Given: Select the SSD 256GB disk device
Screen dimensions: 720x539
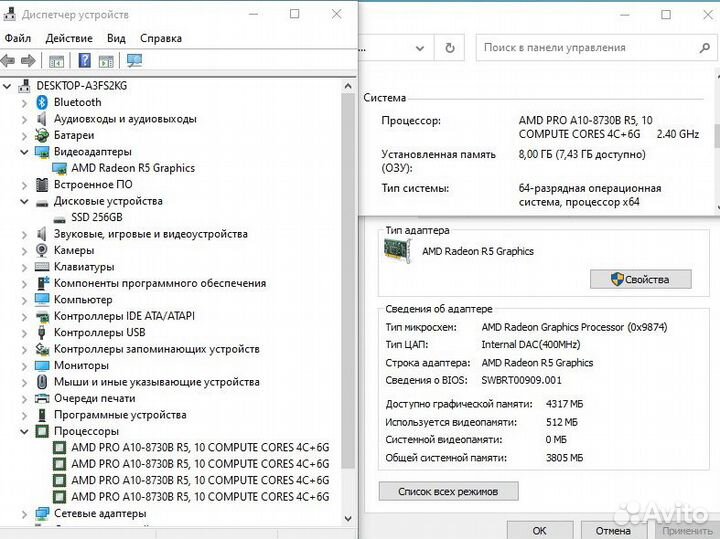Looking at the screenshot, I should coord(97,217).
